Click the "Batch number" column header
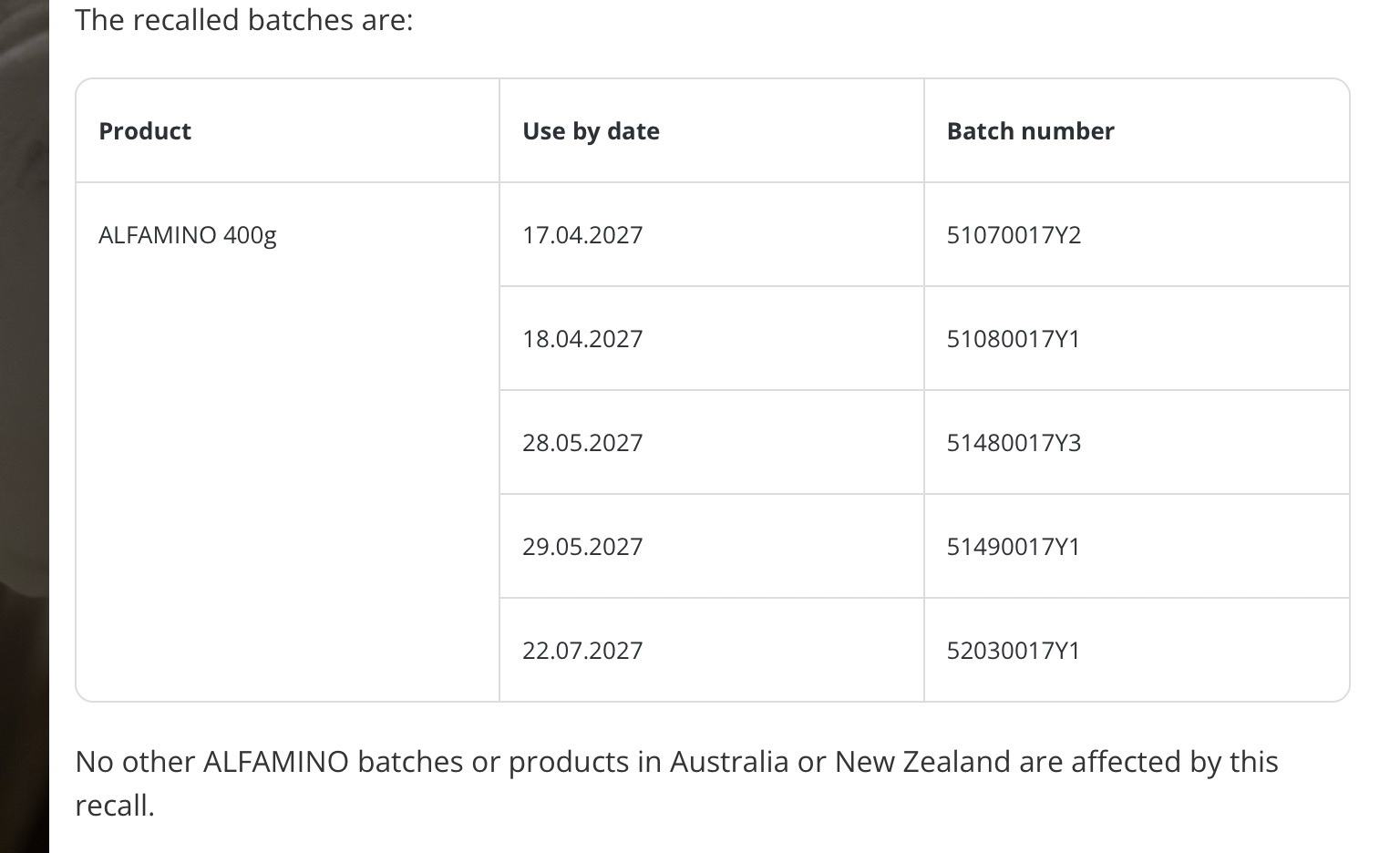Viewport: 1400px width, 853px height. [x=1030, y=131]
